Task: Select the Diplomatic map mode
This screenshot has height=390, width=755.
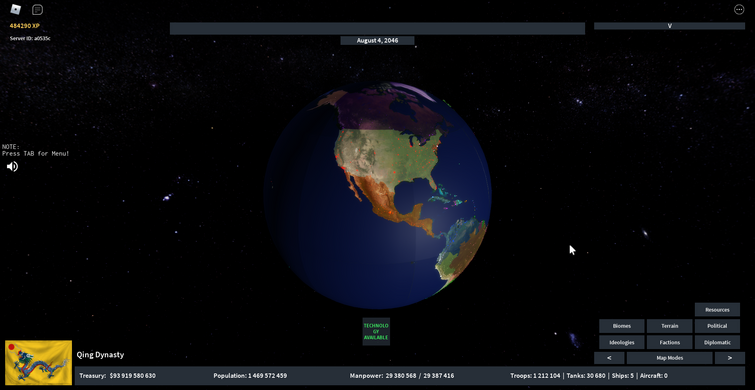Action: 717,342
